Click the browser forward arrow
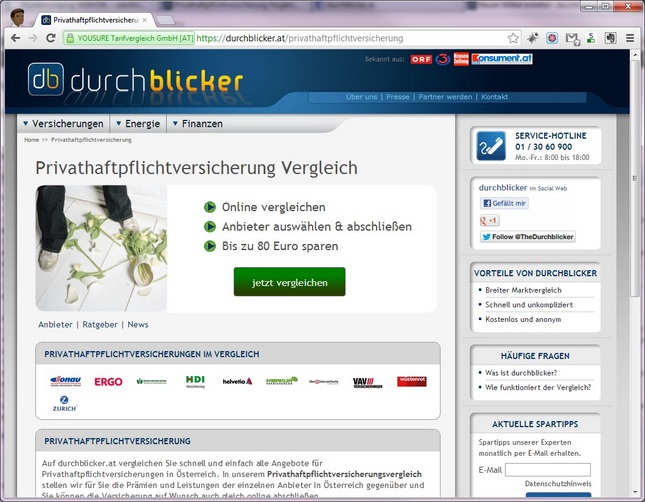This screenshot has width=645, height=502. [33, 38]
